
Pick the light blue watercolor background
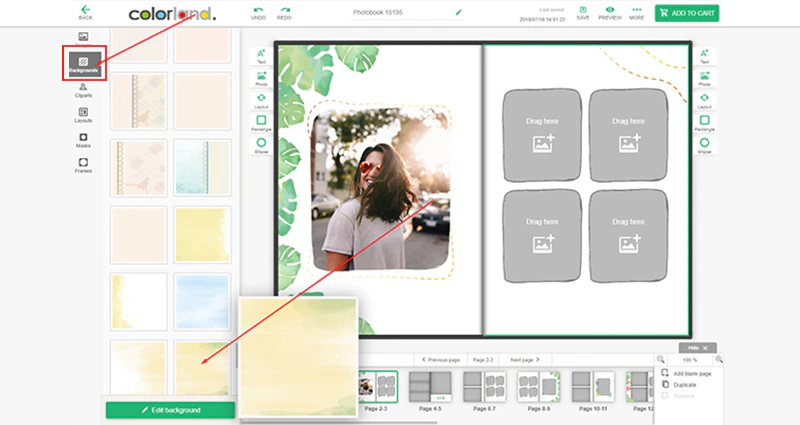202,302
